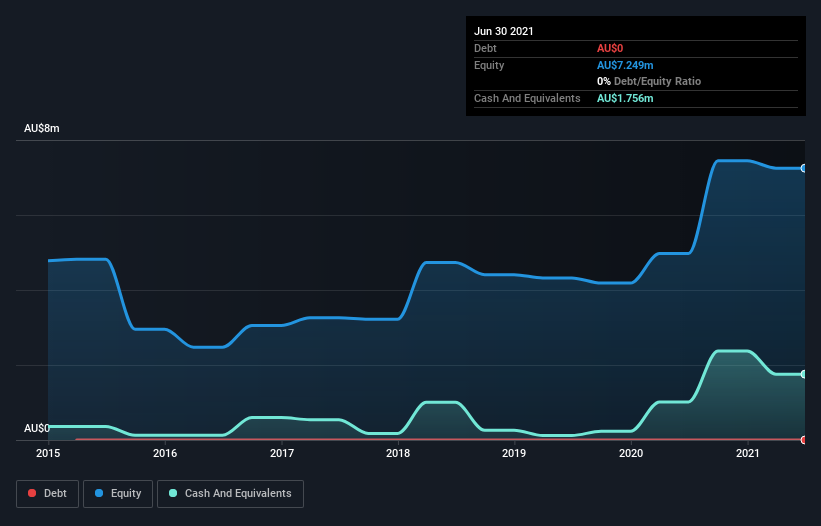Click the 2018 x-axis label

398,453
